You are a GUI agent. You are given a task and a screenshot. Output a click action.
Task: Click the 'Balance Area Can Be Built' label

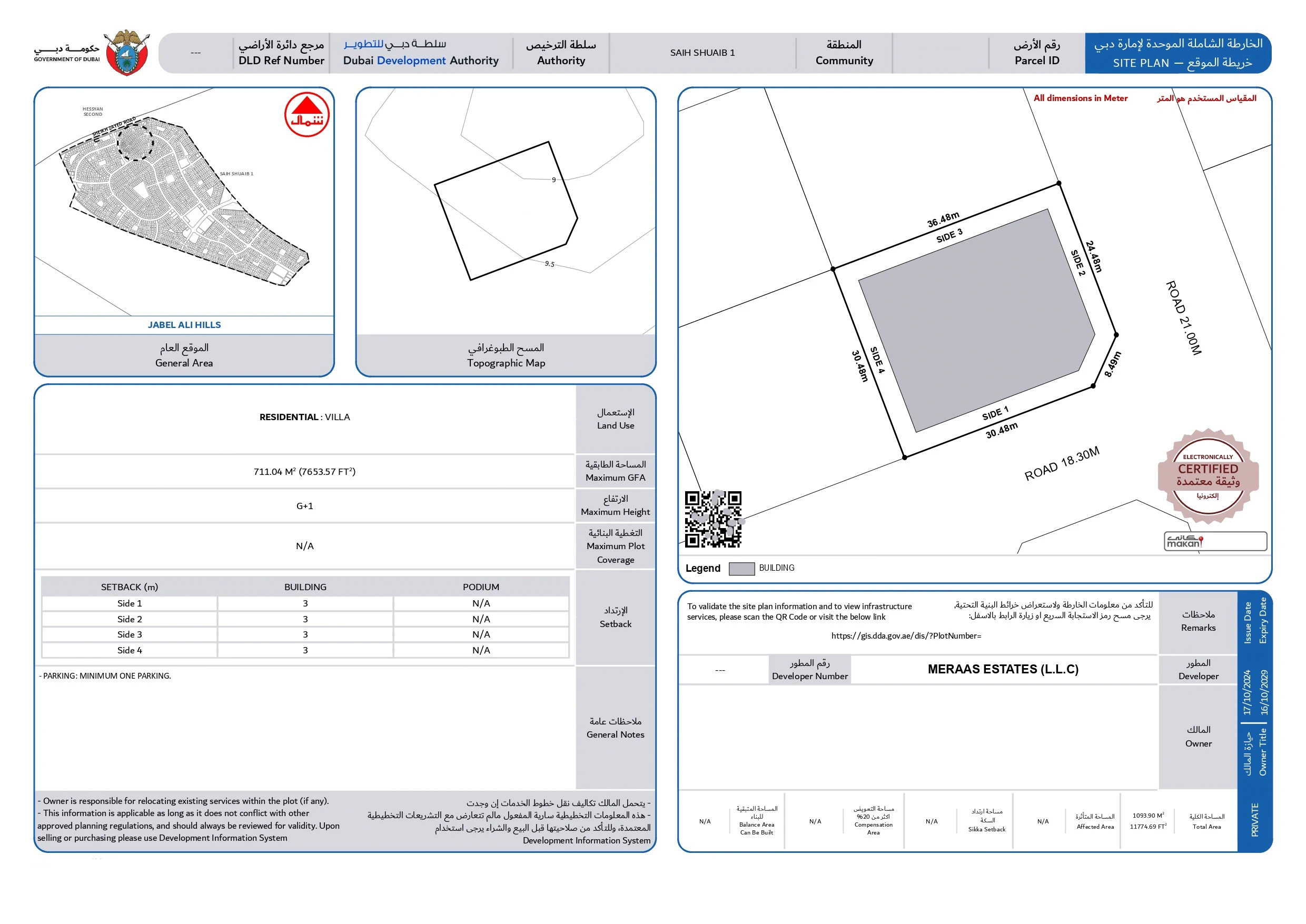(756, 828)
